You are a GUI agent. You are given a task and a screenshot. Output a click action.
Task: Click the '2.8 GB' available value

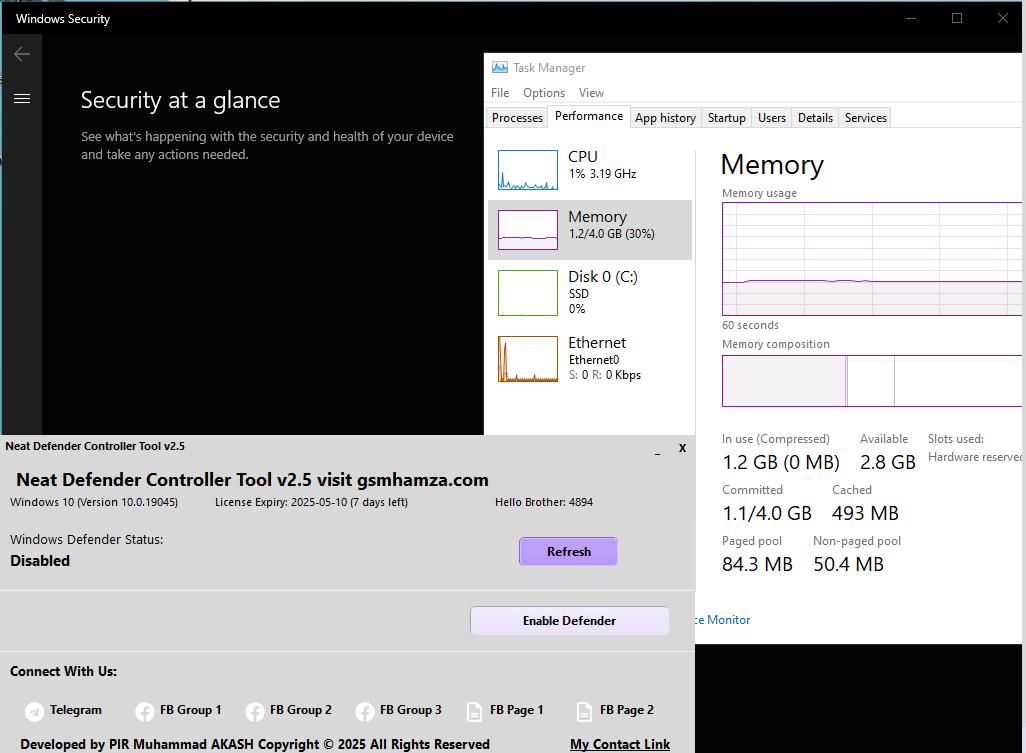click(x=887, y=463)
